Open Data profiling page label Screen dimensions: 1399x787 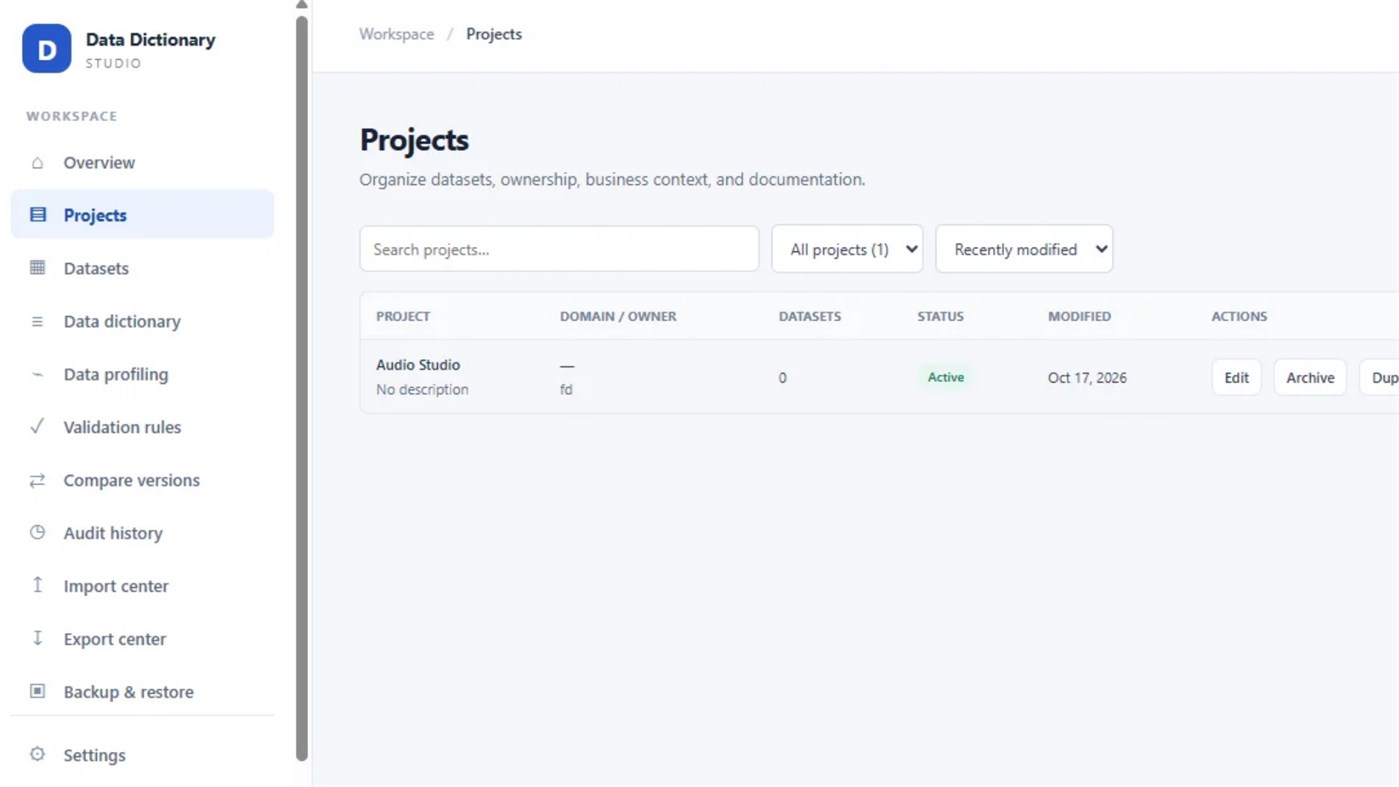116,374
